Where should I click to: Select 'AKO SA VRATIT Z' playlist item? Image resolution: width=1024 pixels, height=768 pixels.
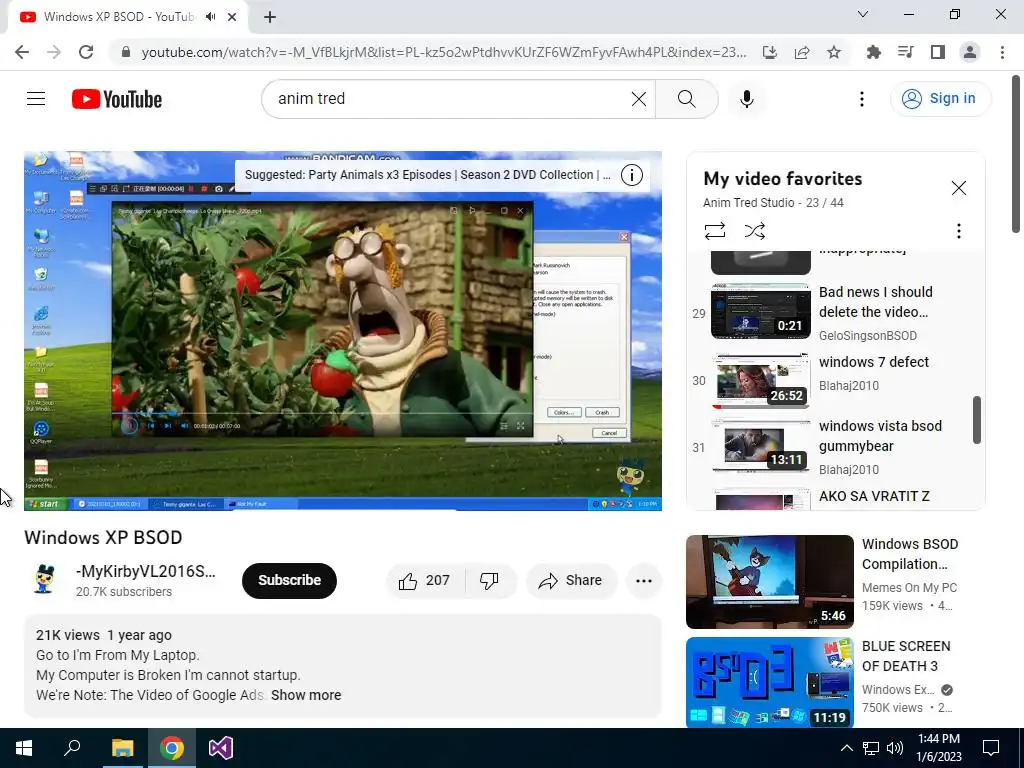[874, 496]
